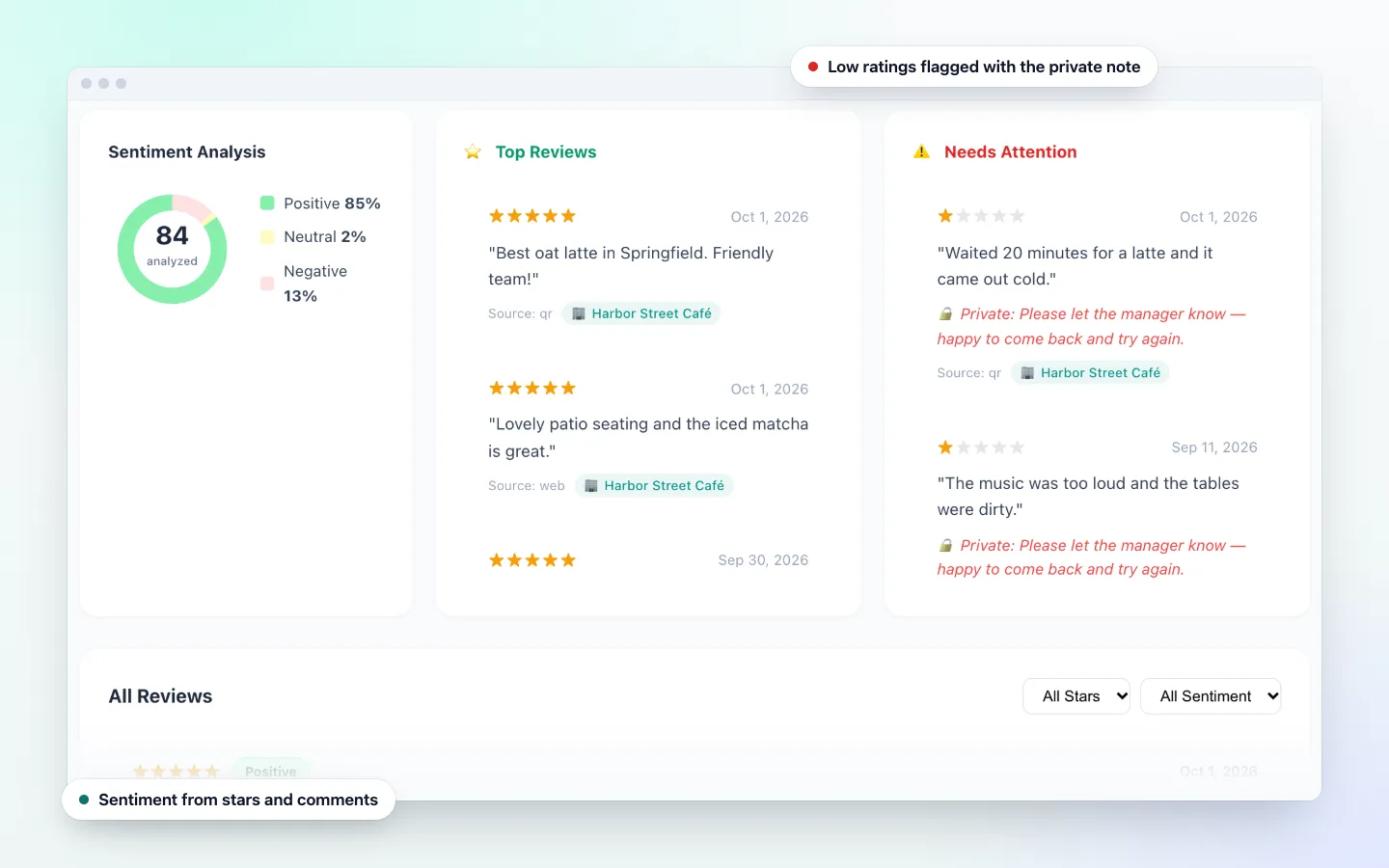Click the "Best oat latte in Springfield" review text
This screenshot has width=1389, height=868.
coord(631,266)
